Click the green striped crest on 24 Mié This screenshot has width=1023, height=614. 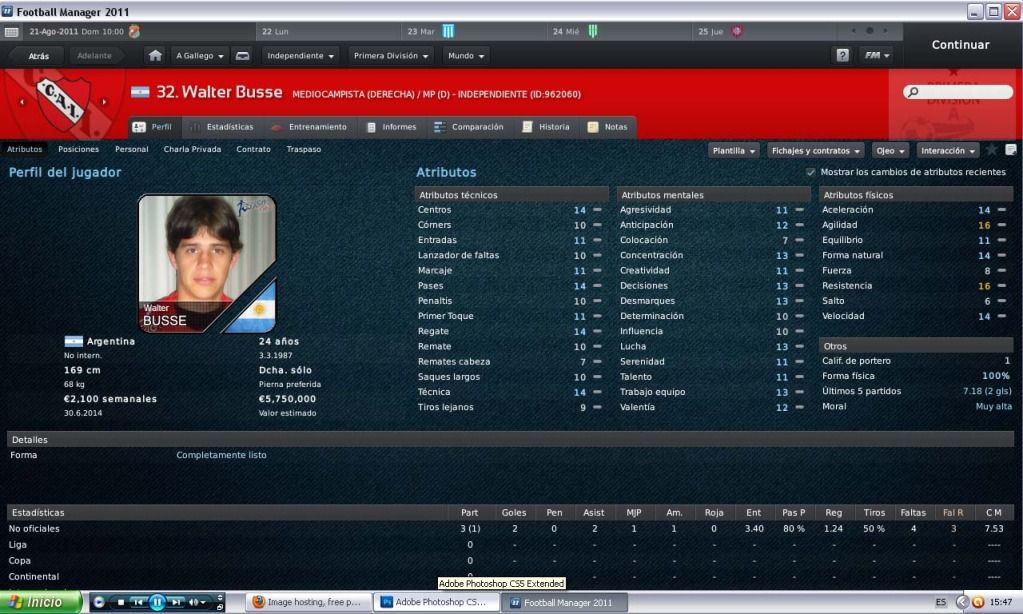[x=593, y=31]
